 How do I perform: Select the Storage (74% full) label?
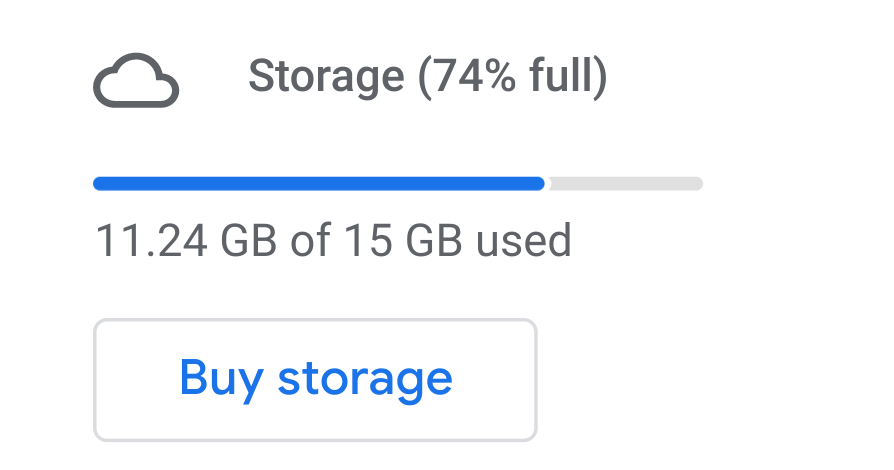(x=427, y=77)
